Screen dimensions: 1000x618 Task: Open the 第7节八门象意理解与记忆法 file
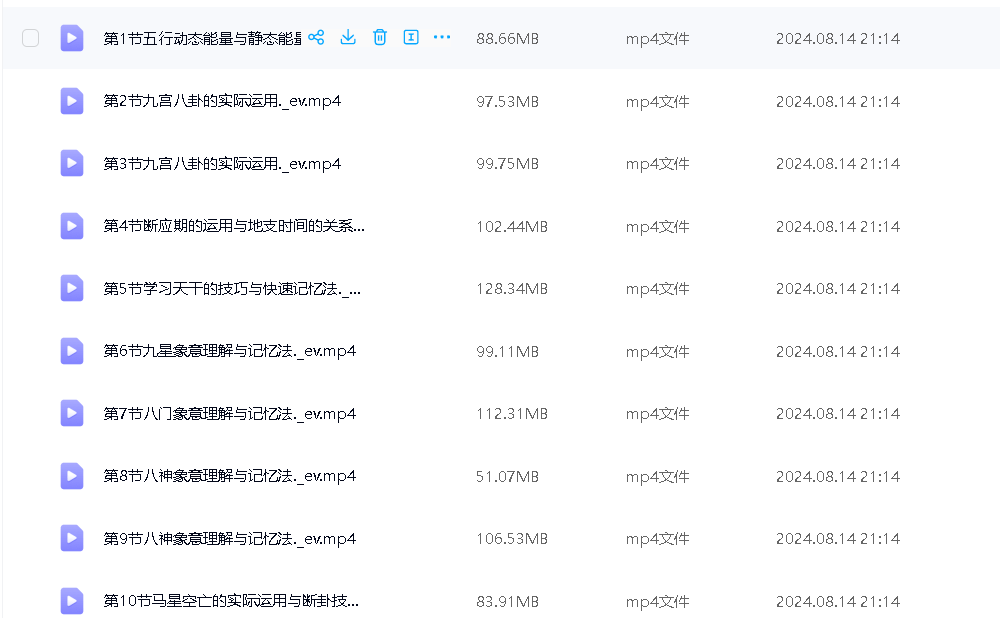click(x=229, y=414)
